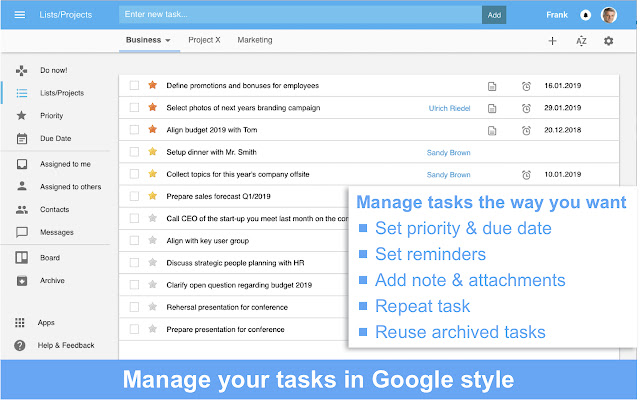The image size is (640, 400).
Task: Open task Clarify open question regarding budget 2019
Action: point(239,285)
